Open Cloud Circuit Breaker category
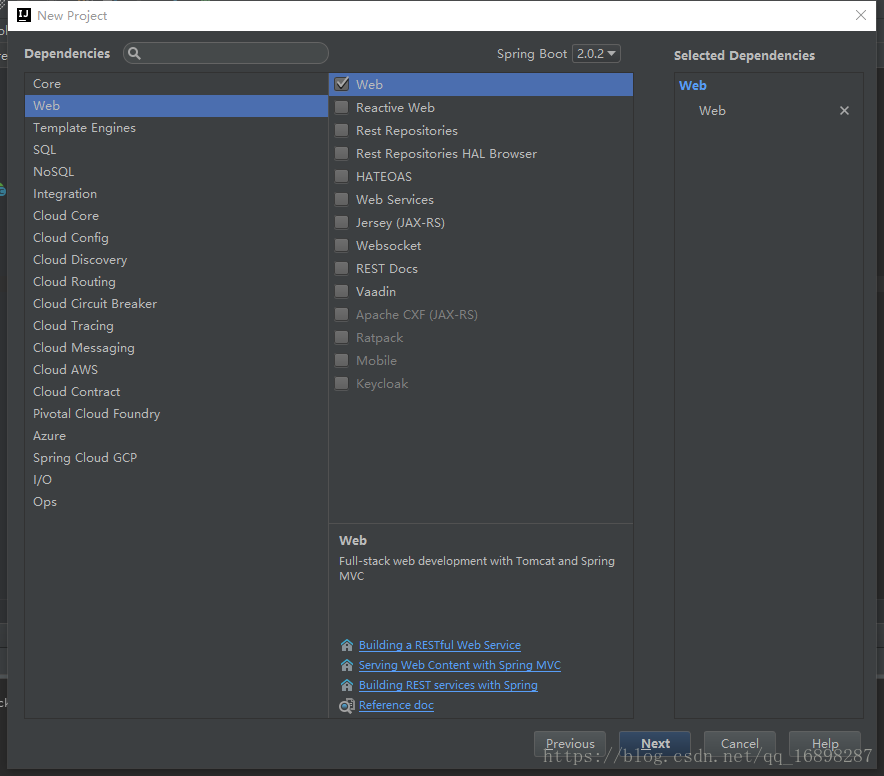The width and height of the screenshot is (884, 776). [176, 303]
